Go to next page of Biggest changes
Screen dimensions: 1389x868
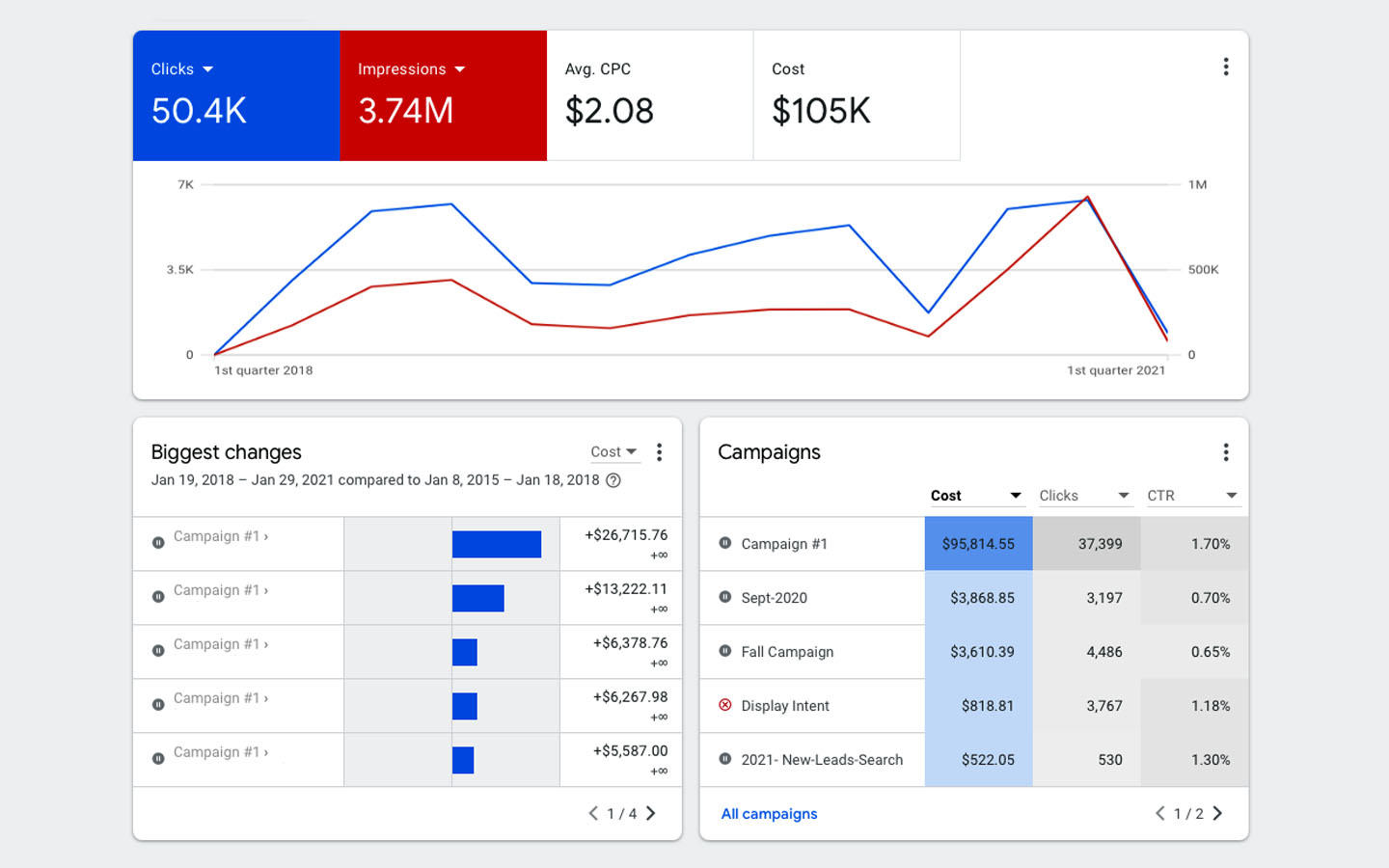pyautogui.click(x=651, y=813)
